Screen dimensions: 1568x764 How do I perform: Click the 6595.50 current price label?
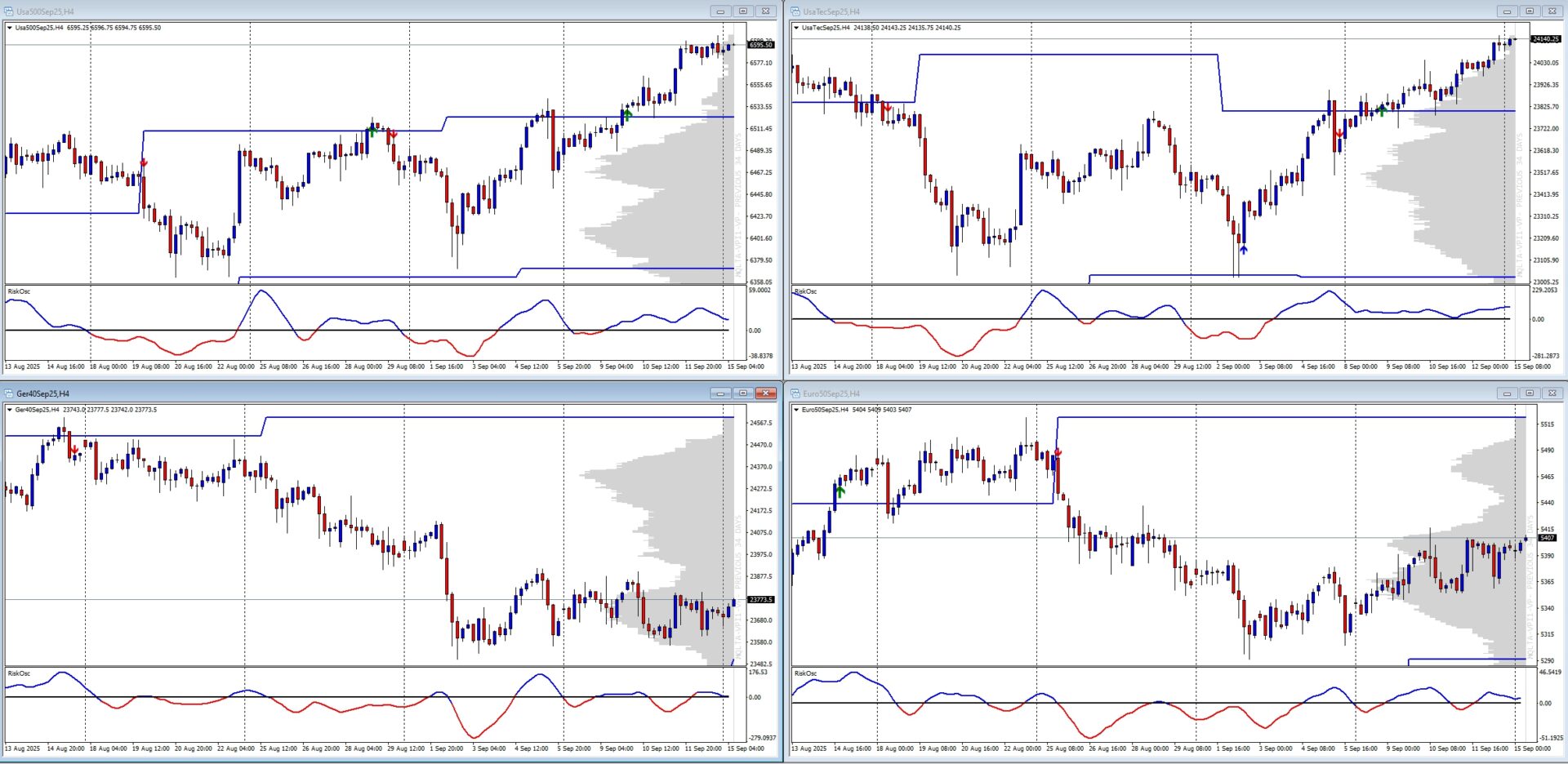click(x=760, y=45)
